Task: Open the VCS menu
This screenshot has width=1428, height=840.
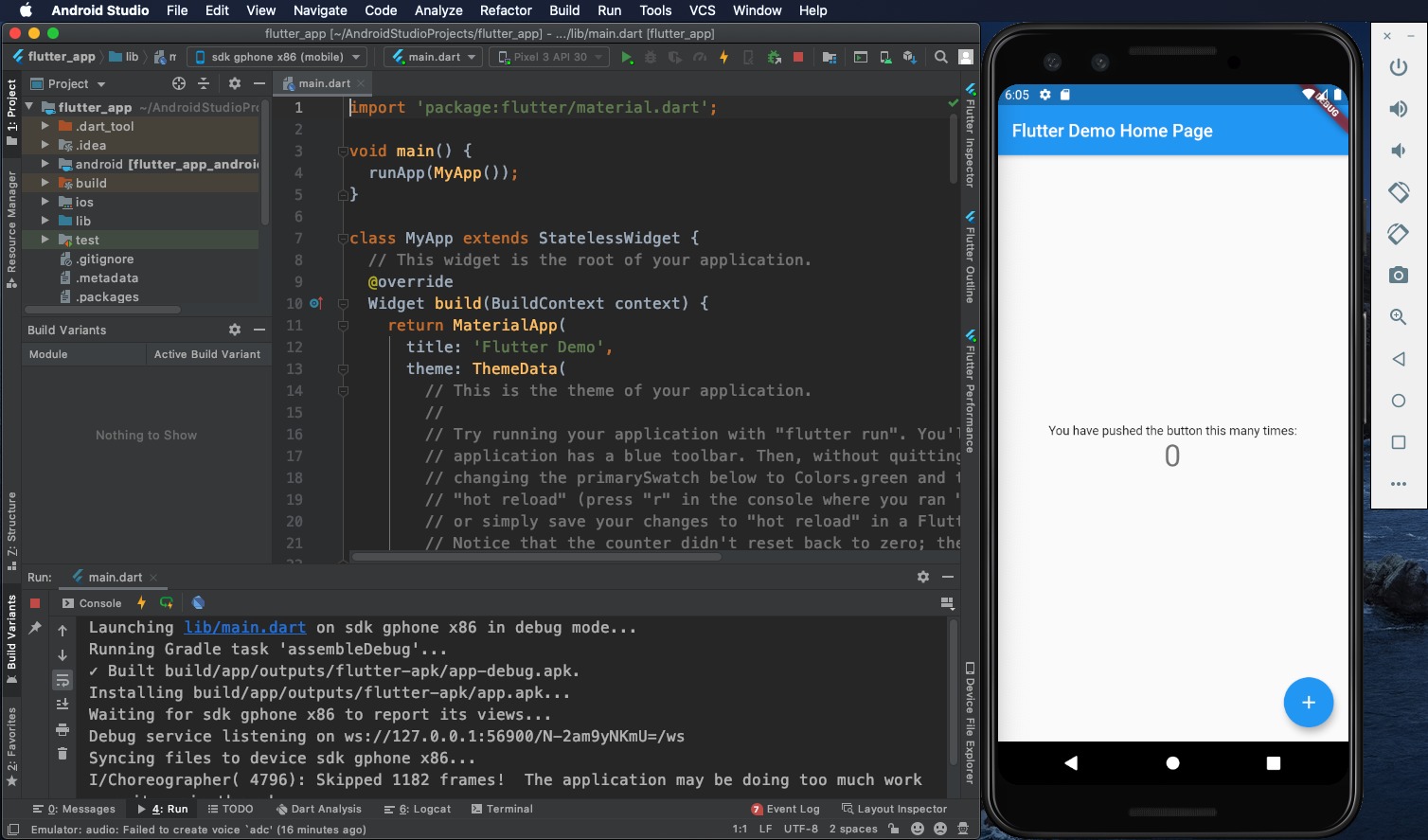Action: click(702, 10)
